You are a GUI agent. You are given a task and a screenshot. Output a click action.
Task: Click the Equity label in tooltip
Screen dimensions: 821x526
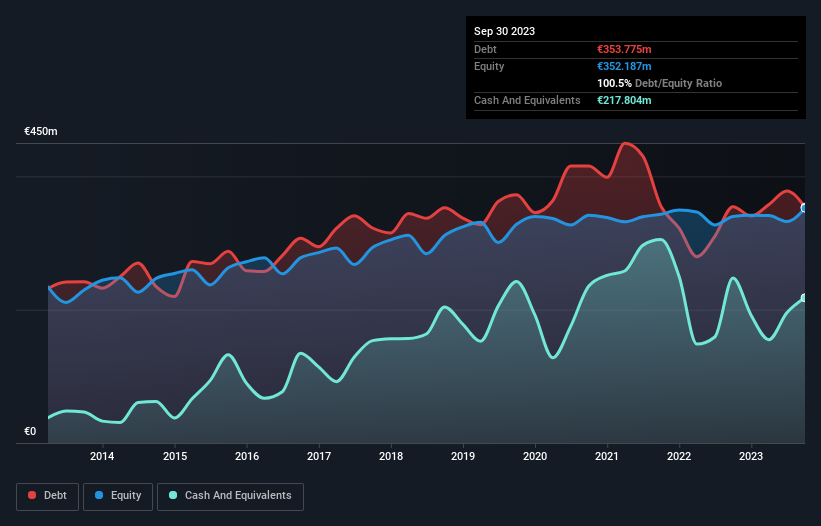point(489,66)
